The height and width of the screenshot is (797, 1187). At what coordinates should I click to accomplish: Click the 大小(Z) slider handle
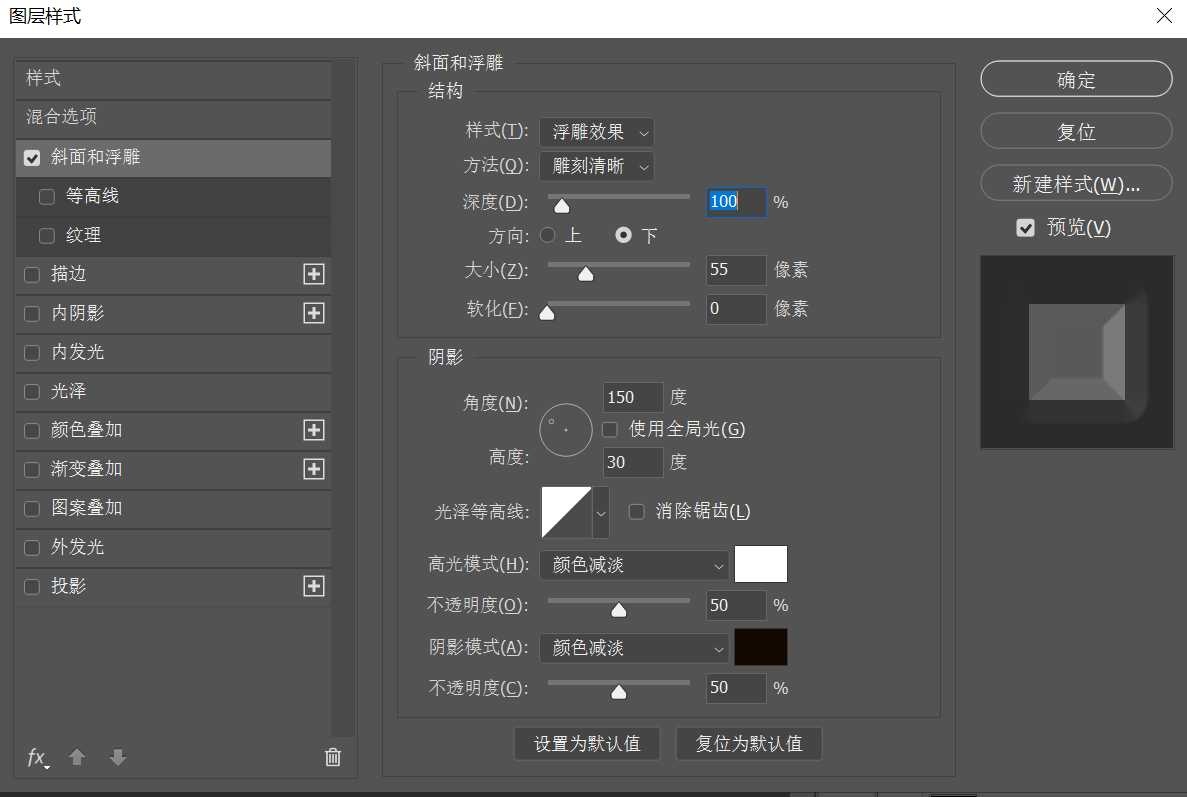click(x=586, y=274)
